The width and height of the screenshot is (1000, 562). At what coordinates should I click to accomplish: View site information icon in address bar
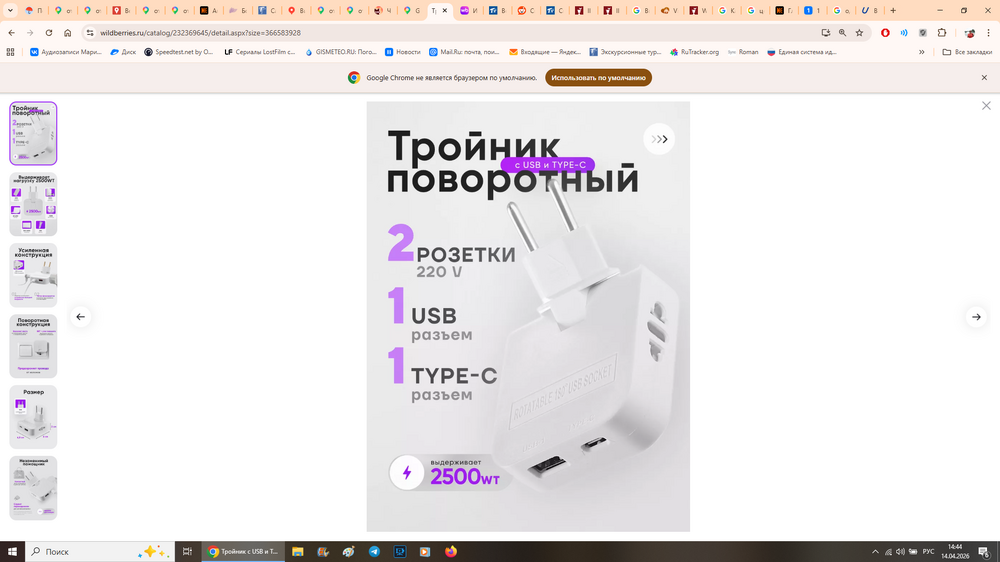tap(90, 33)
